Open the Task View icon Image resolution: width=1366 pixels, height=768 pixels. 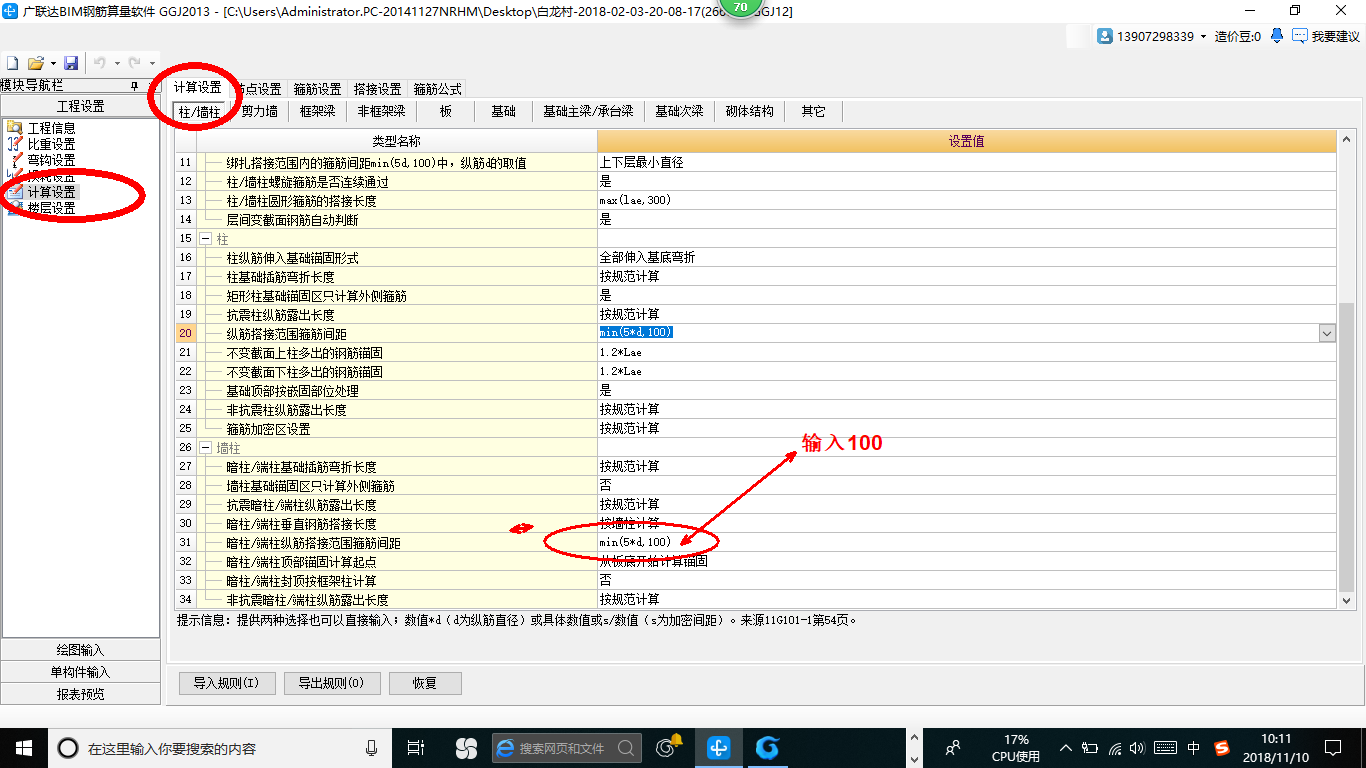(x=416, y=747)
